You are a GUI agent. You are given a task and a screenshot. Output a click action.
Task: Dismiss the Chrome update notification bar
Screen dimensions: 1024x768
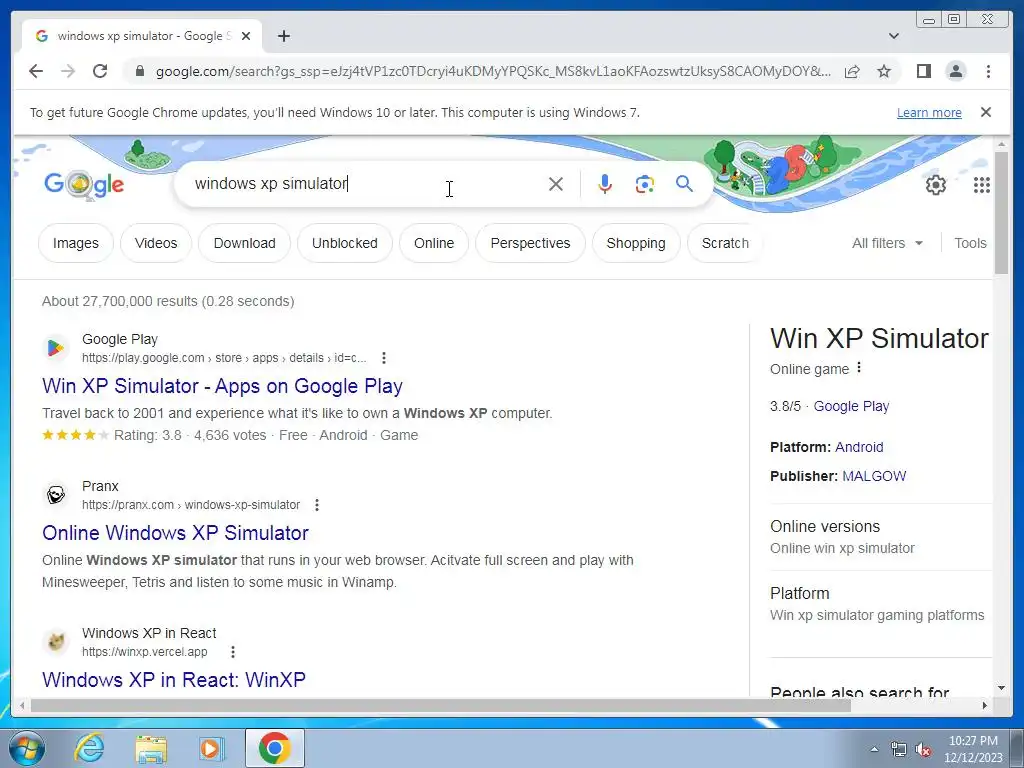click(x=985, y=112)
